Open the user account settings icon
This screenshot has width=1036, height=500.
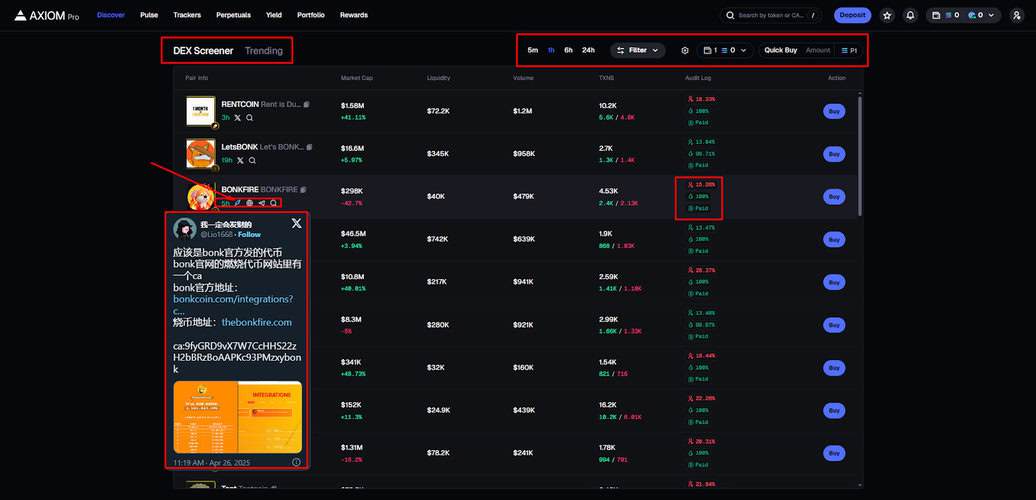(1016, 15)
